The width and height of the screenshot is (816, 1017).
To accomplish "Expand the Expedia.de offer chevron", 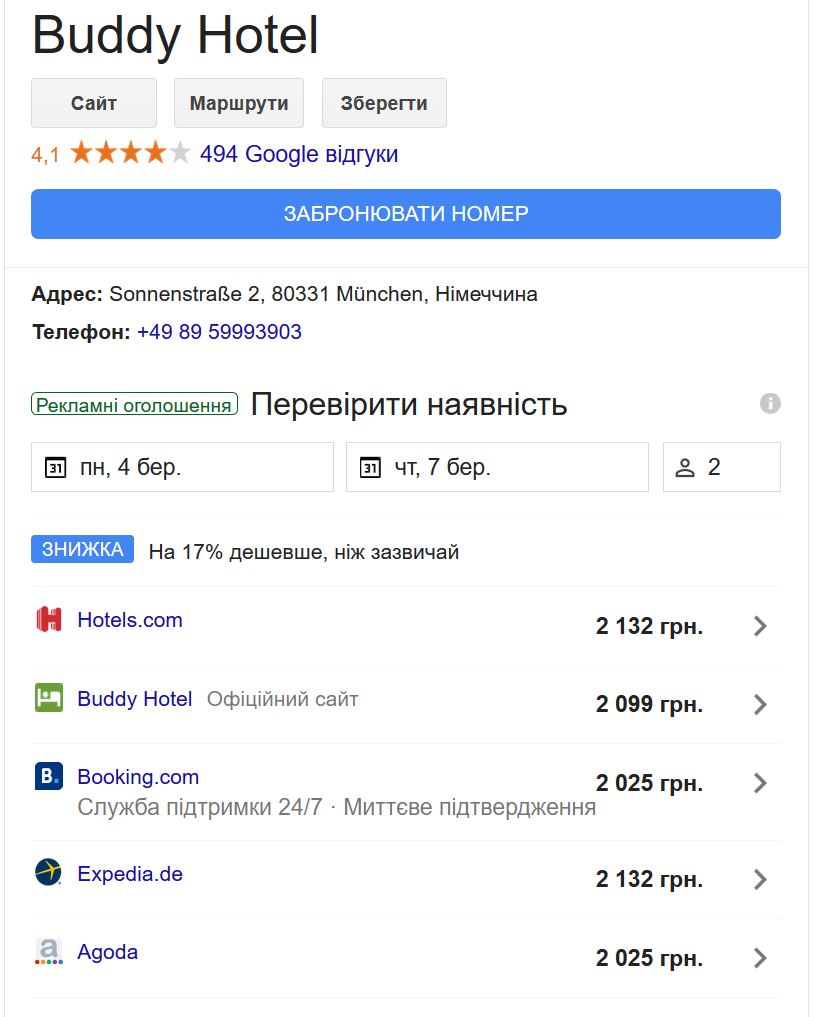I will [x=760, y=880].
